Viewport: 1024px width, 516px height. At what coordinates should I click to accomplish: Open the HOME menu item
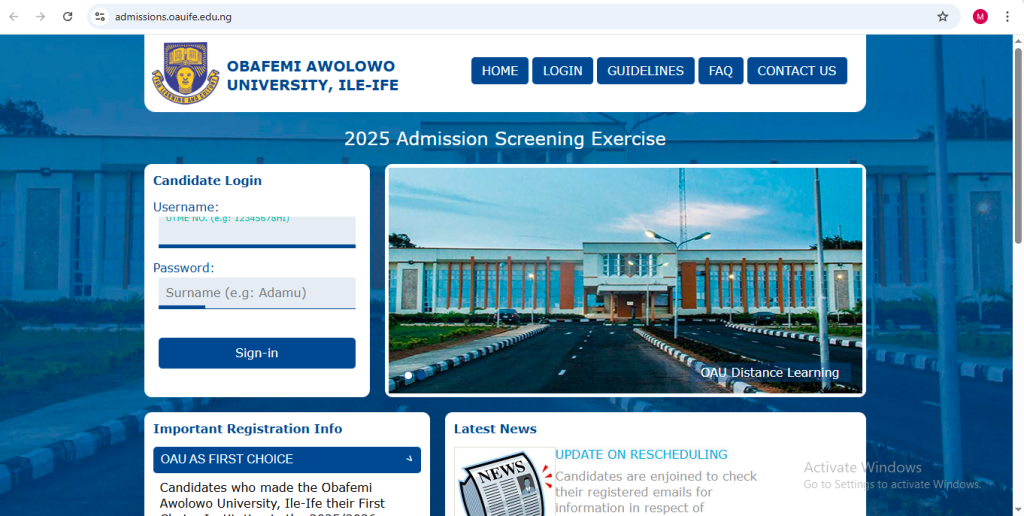pos(500,71)
